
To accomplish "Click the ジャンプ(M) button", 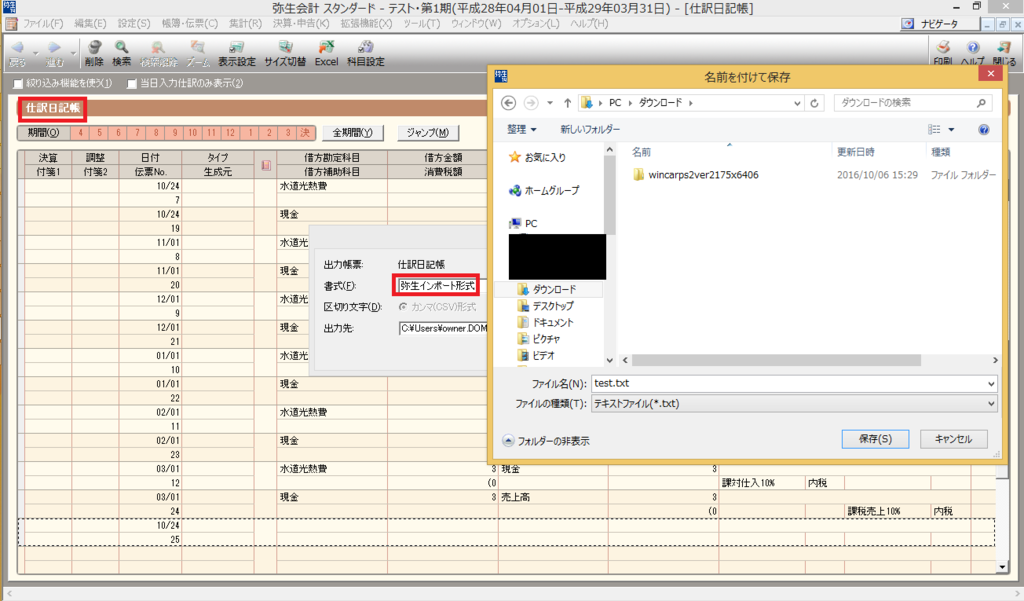I will click(428, 133).
